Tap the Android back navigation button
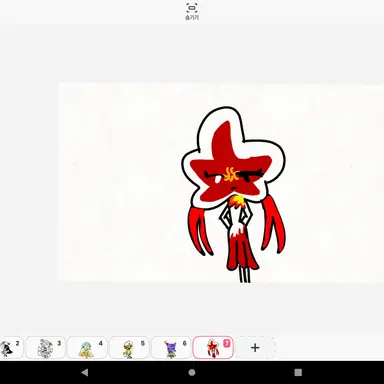The height and width of the screenshot is (384, 384). click(85, 372)
